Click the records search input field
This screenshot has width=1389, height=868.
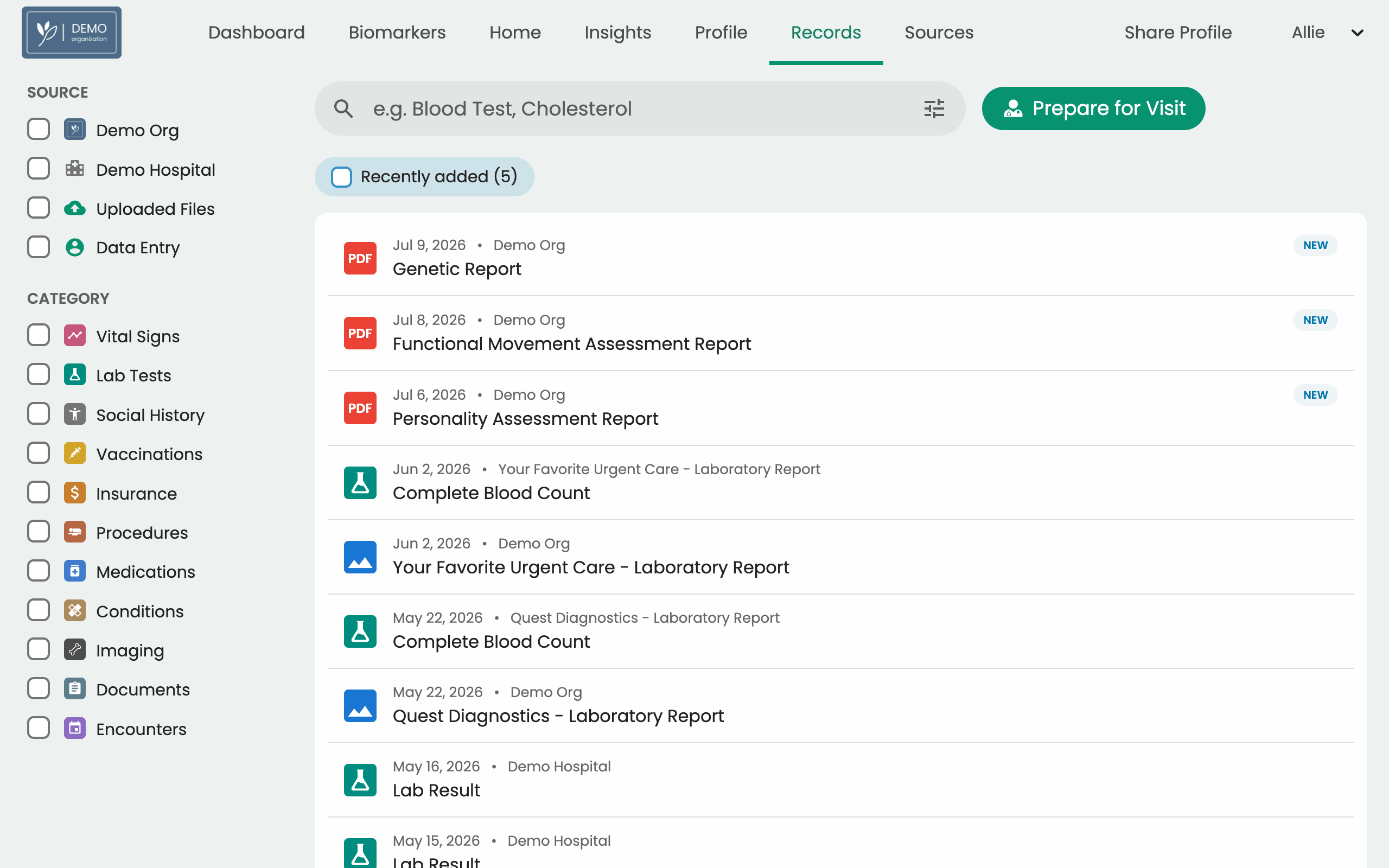coord(640,108)
